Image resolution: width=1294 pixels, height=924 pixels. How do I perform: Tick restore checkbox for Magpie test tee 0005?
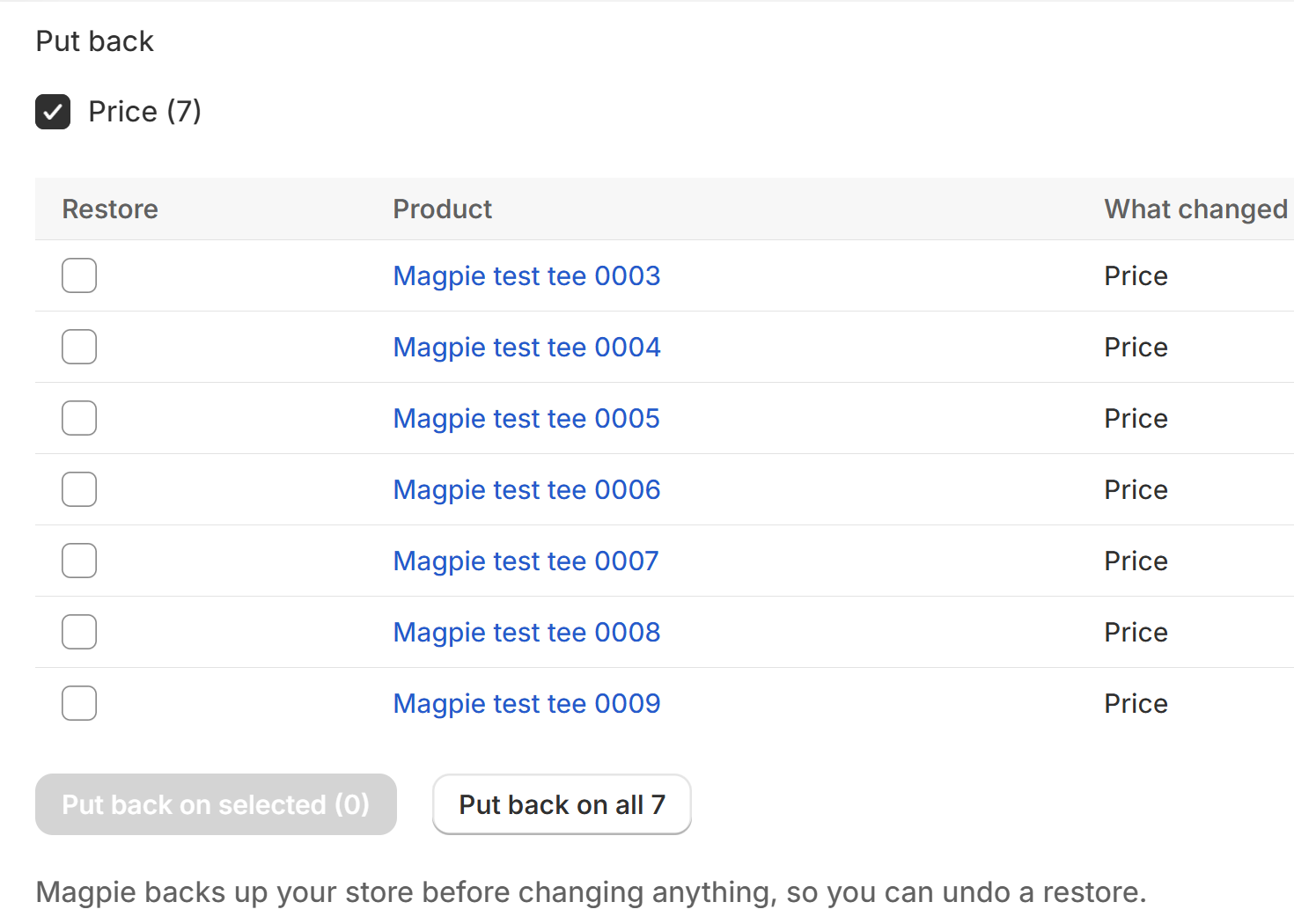point(79,418)
